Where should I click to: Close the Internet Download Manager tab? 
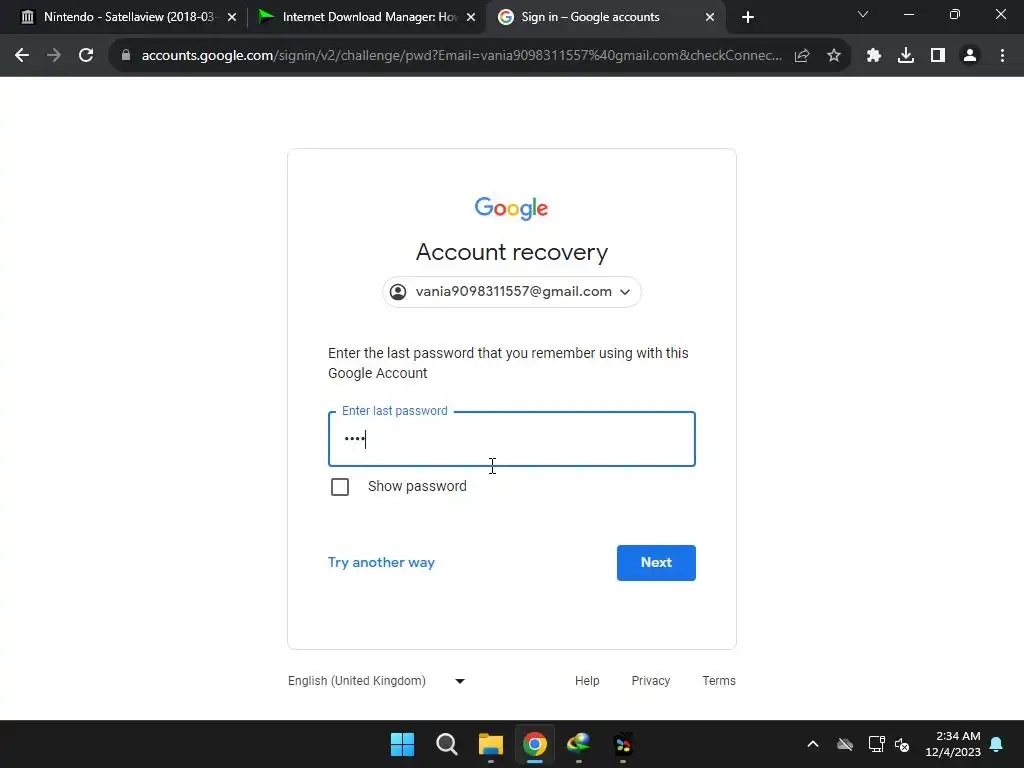(x=471, y=17)
